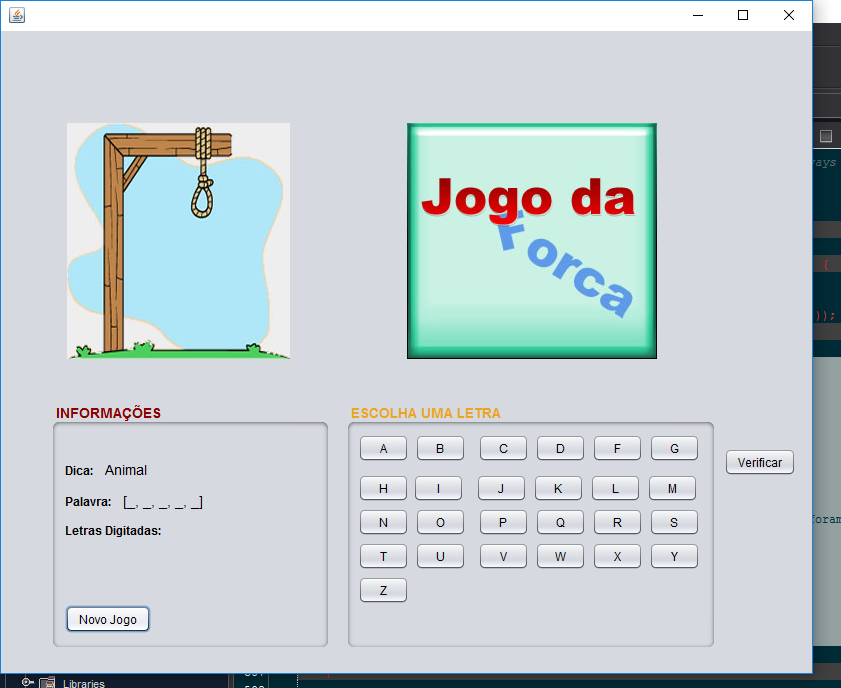
Task: Select the letter E-less row's B button
Action: tap(440, 448)
